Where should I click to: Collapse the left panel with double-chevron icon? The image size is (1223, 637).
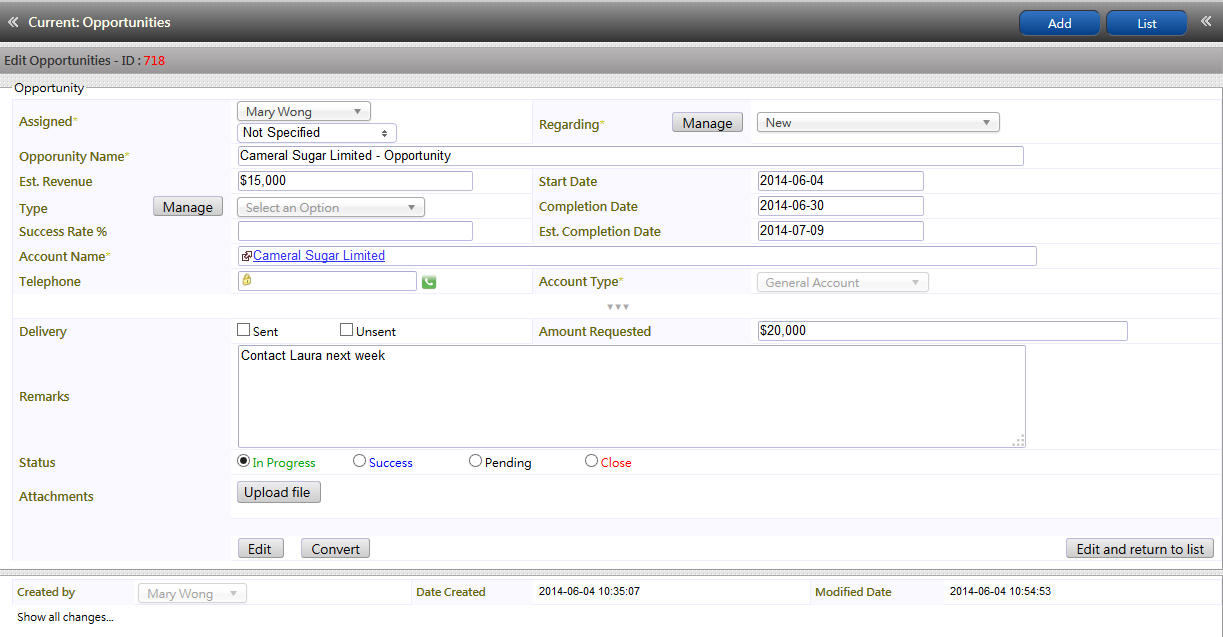pos(13,22)
